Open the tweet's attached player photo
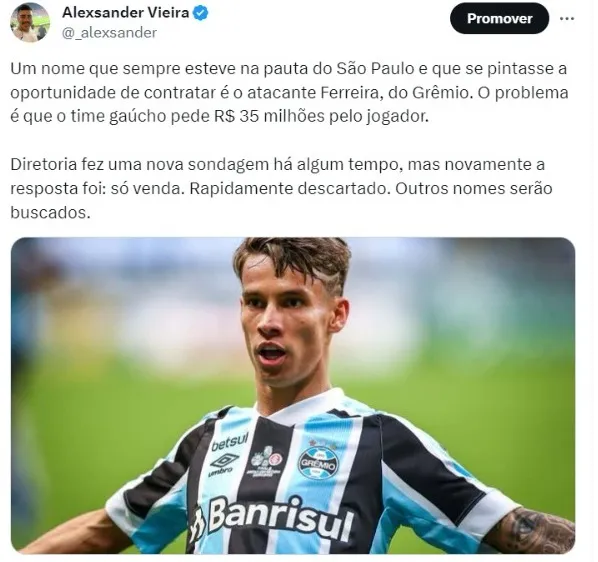This screenshot has width=598, height=562. tap(293, 395)
